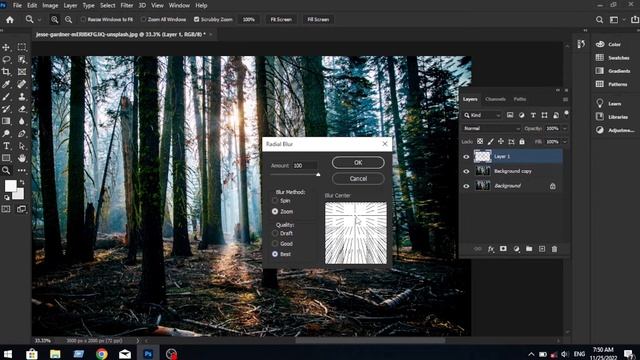Open the Normal blend mode dropdown
This screenshot has height=360, width=640.
[x=491, y=129]
